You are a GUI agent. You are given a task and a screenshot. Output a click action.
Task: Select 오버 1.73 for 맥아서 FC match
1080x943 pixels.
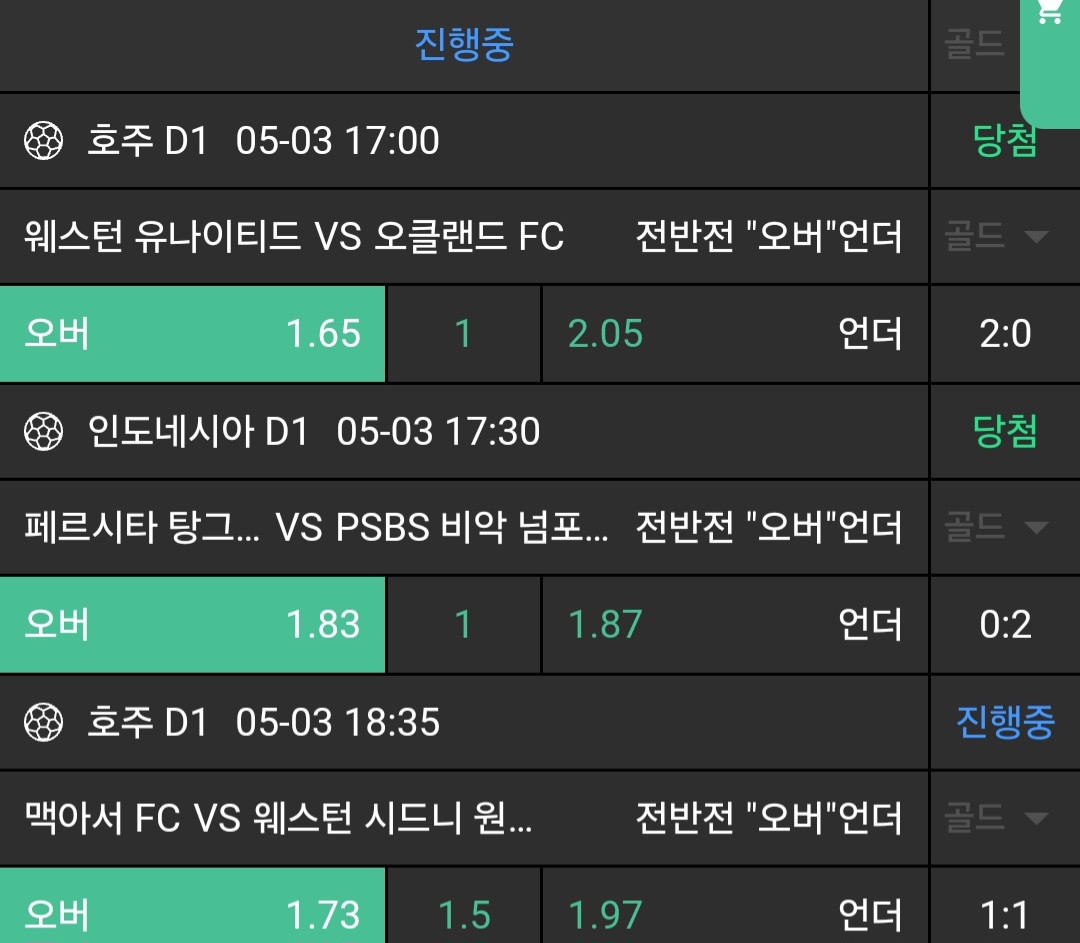pos(192,912)
